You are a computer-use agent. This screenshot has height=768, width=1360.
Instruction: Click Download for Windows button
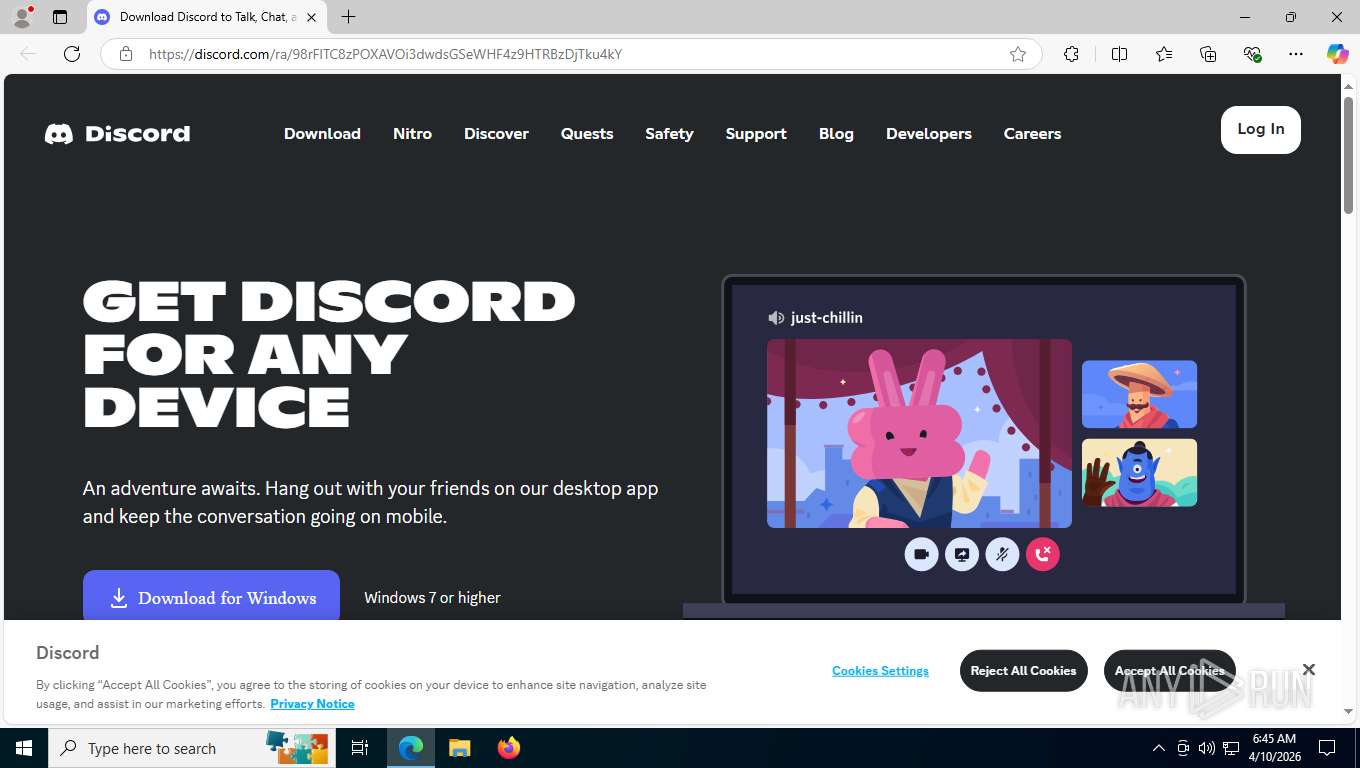point(211,597)
